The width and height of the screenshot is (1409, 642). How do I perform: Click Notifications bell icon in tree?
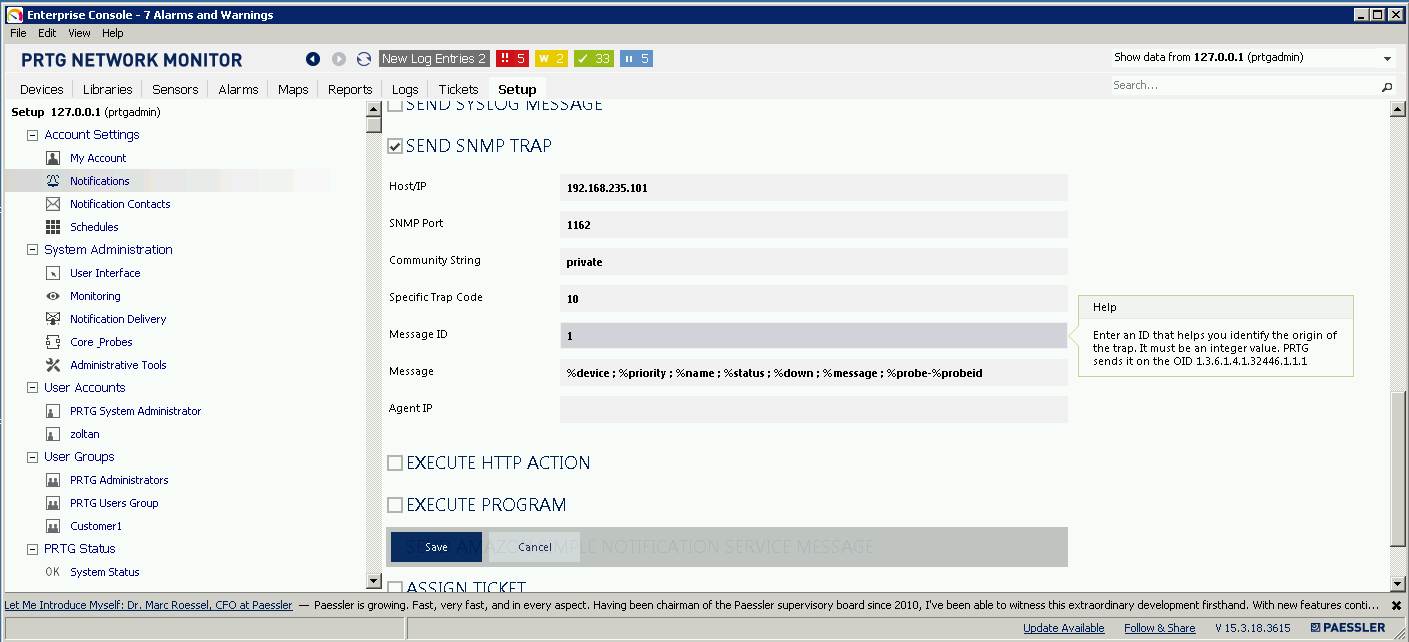pos(53,181)
